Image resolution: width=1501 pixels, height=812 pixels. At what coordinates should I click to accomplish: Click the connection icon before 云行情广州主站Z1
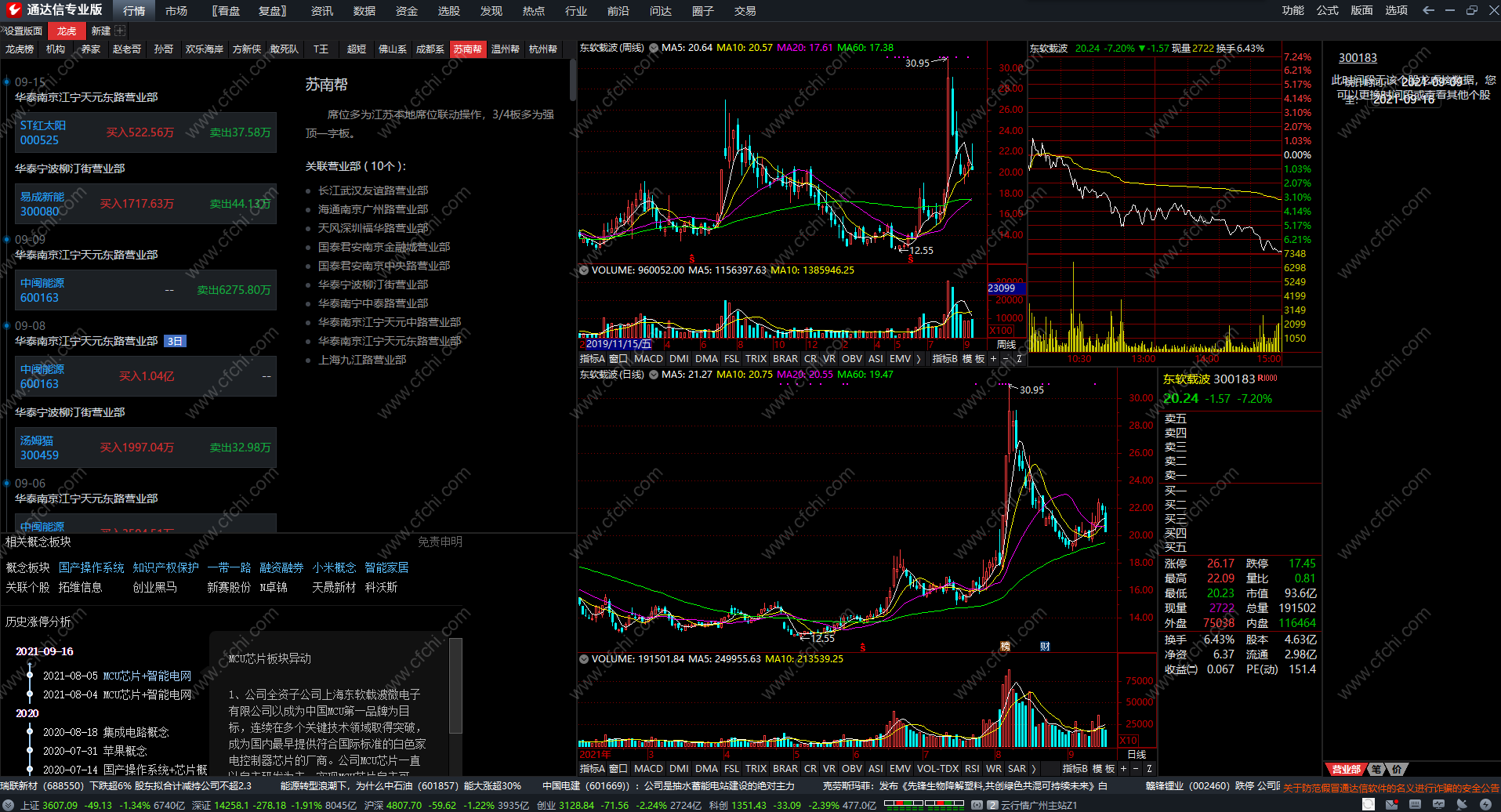977,805
